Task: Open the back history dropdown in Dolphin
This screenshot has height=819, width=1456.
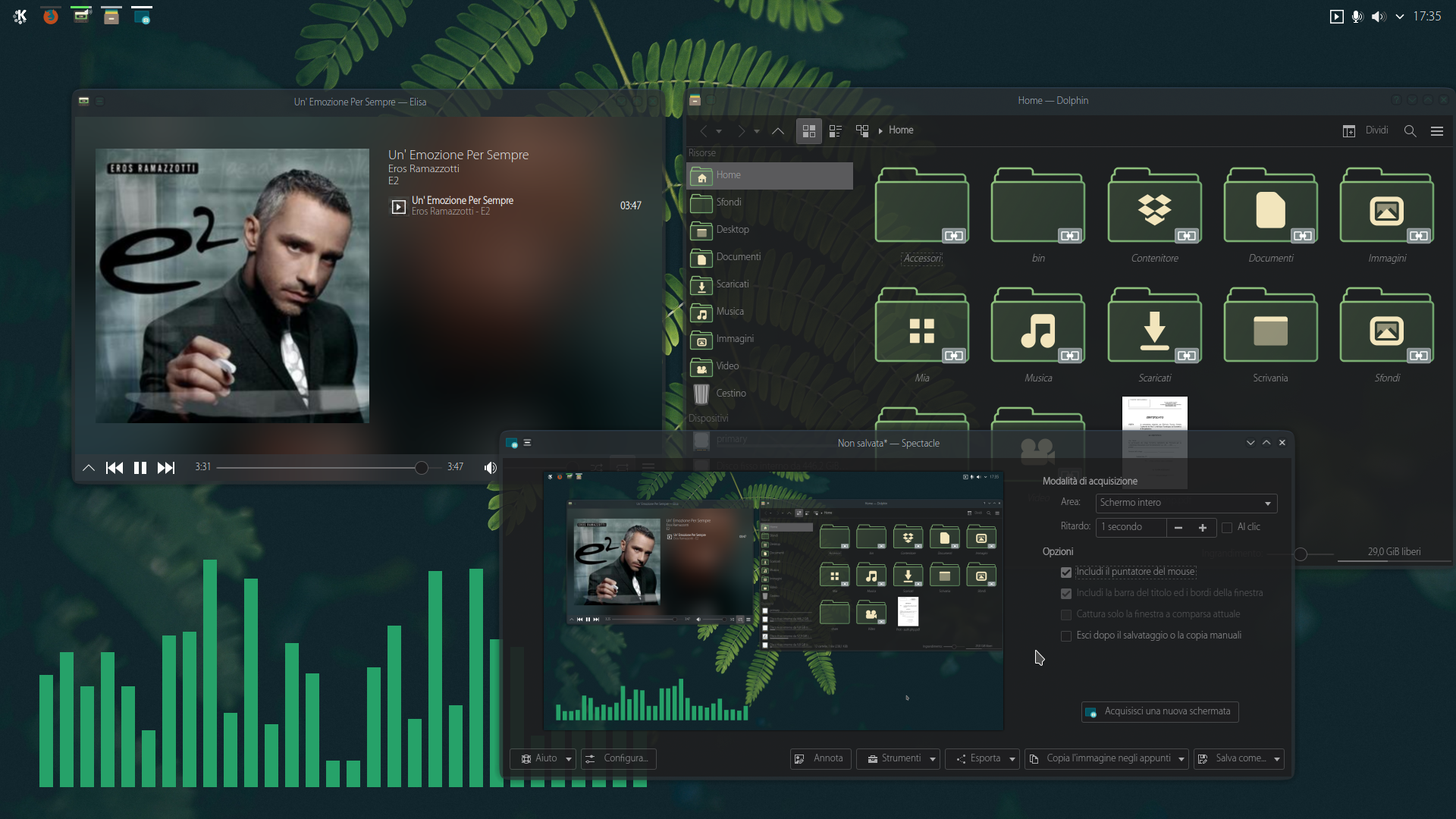Action: [x=719, y=131]
